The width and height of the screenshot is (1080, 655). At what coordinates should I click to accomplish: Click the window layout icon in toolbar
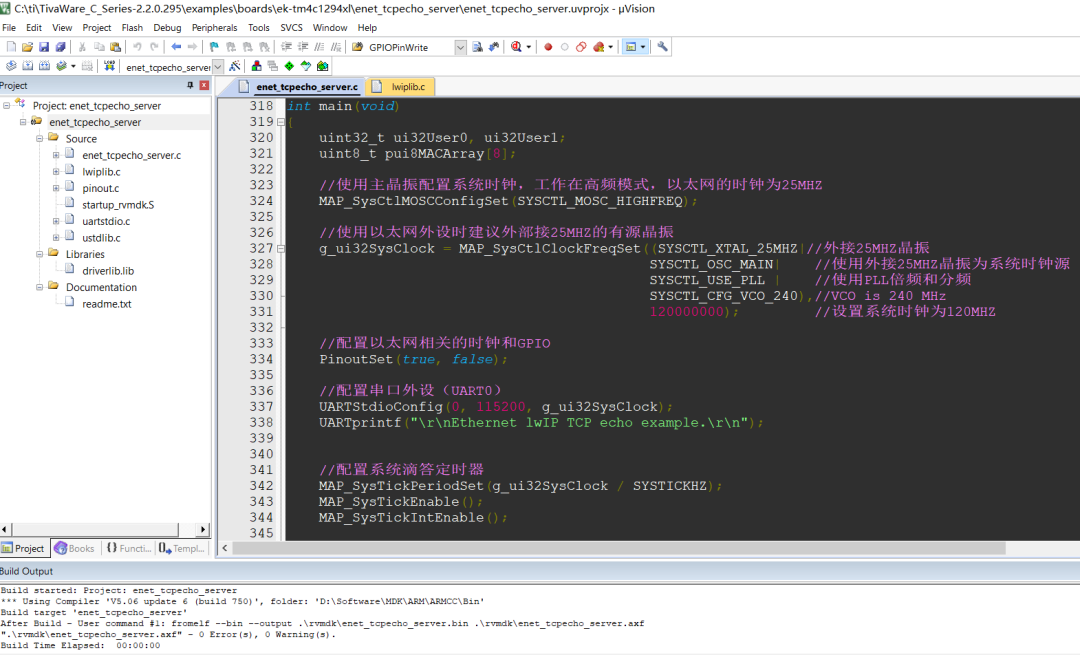[x=631, y=47]
